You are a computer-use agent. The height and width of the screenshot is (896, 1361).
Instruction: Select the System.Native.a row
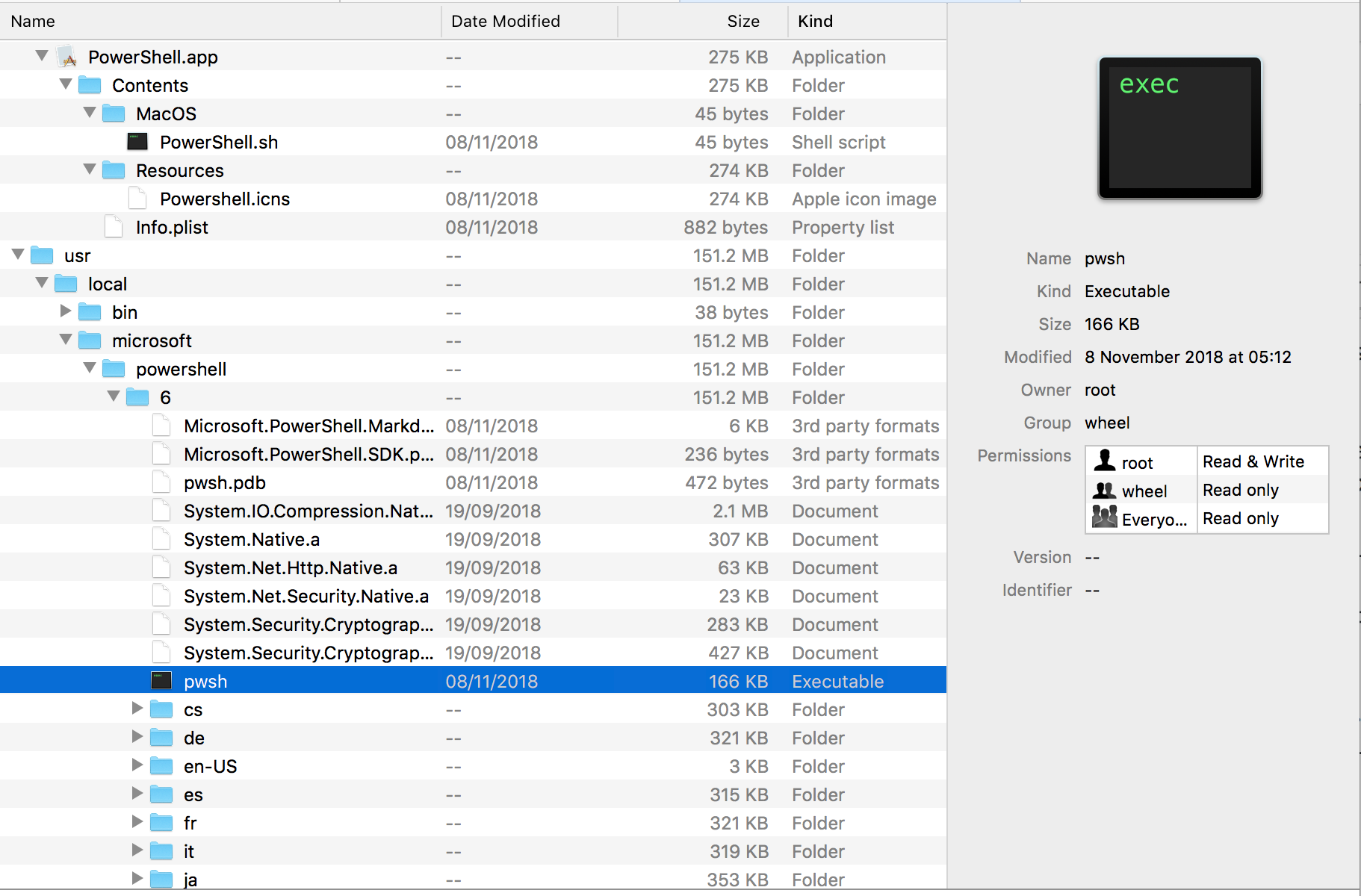473,539
